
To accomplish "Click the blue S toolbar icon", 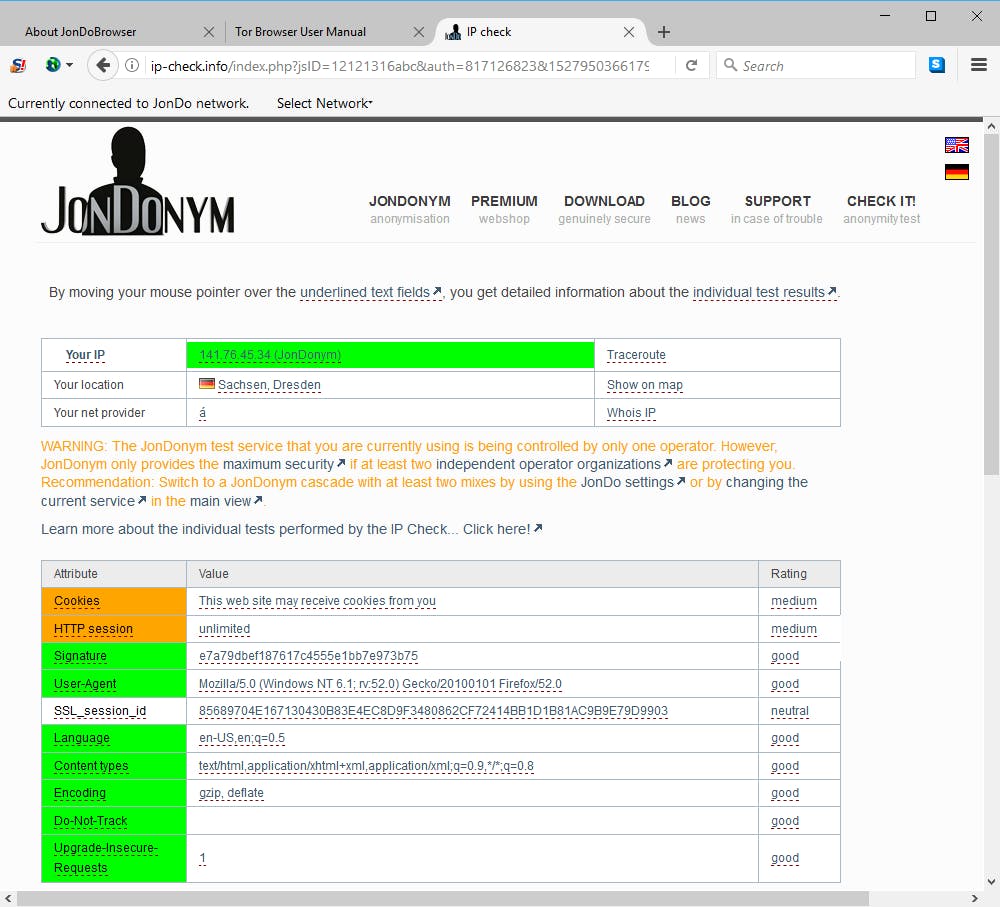I will [x=937, y=65].
